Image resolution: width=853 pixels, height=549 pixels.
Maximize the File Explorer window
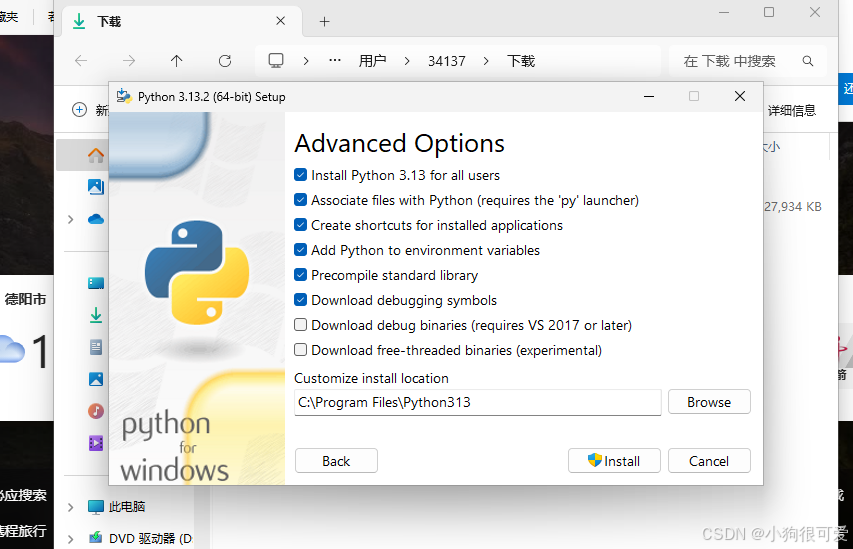769,12
